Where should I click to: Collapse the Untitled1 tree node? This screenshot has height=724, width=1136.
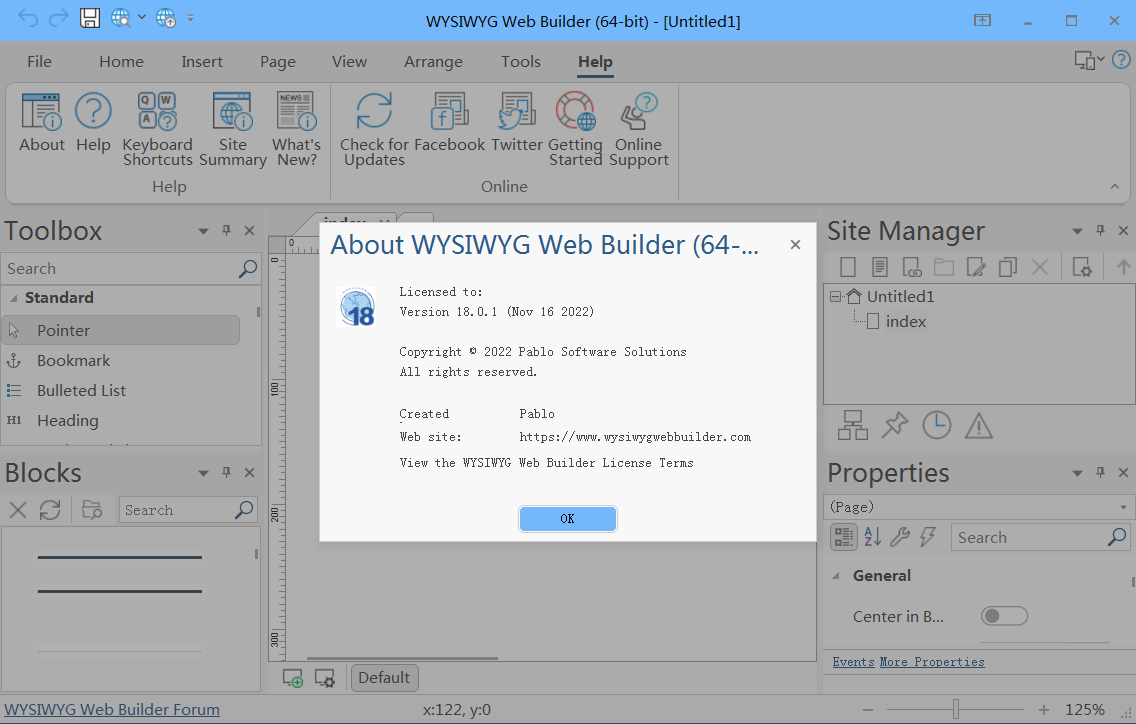pos(835,296)
